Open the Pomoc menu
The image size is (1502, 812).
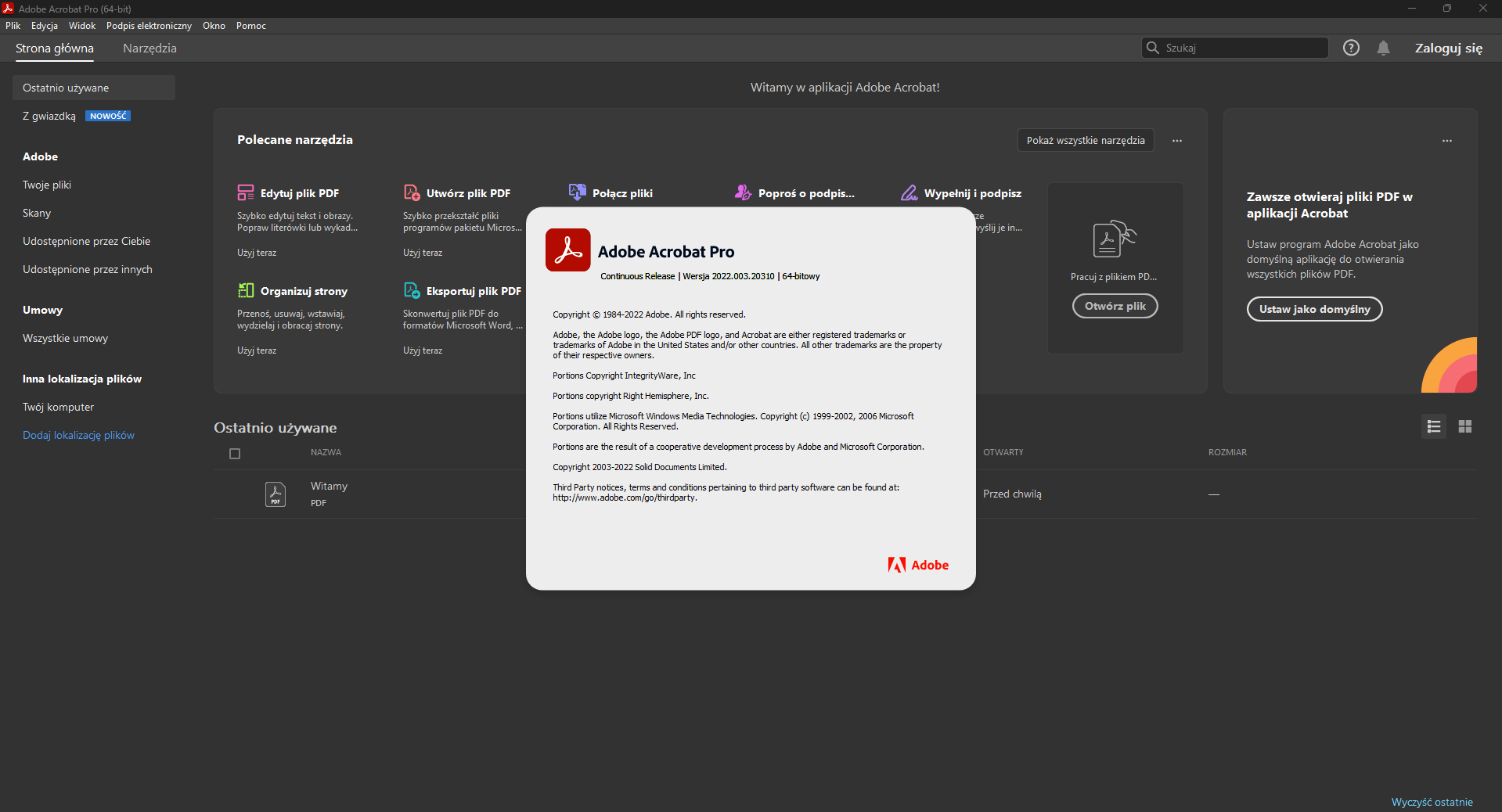click(x=251, y=26)
